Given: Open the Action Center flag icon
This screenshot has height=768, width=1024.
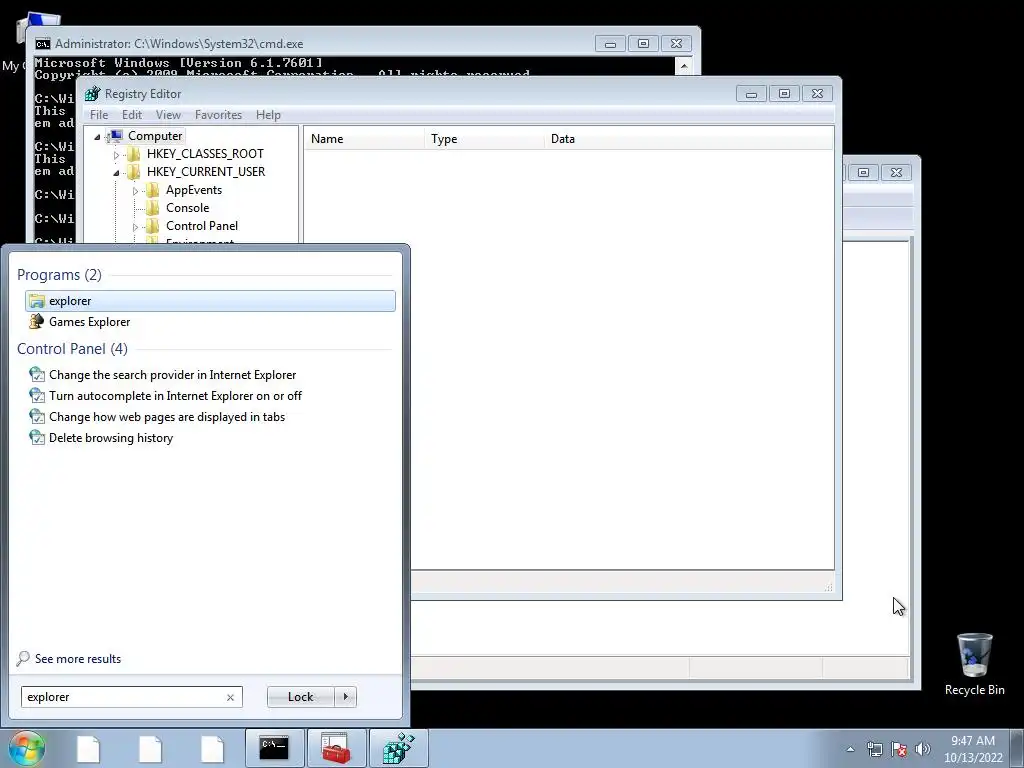Looking at the screenshot, I should coord(899,749).
